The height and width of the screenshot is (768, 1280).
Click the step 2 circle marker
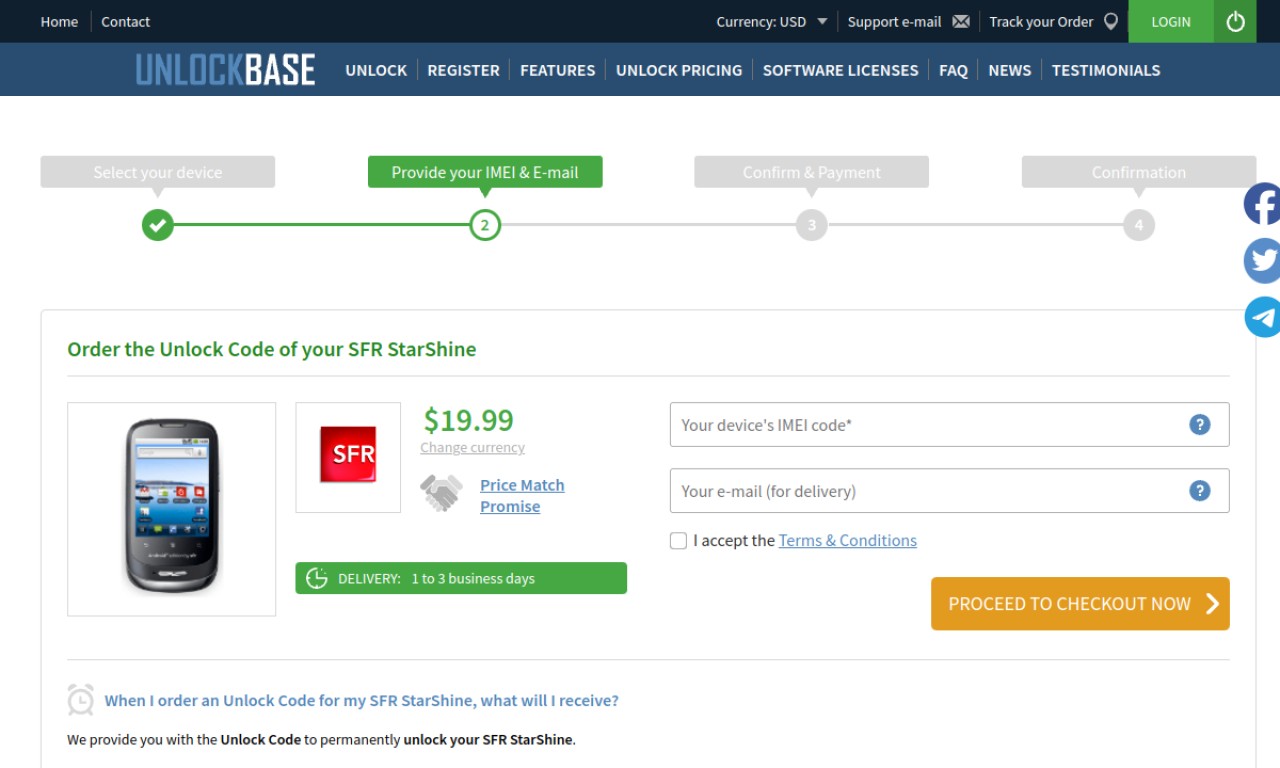(485, 225)
